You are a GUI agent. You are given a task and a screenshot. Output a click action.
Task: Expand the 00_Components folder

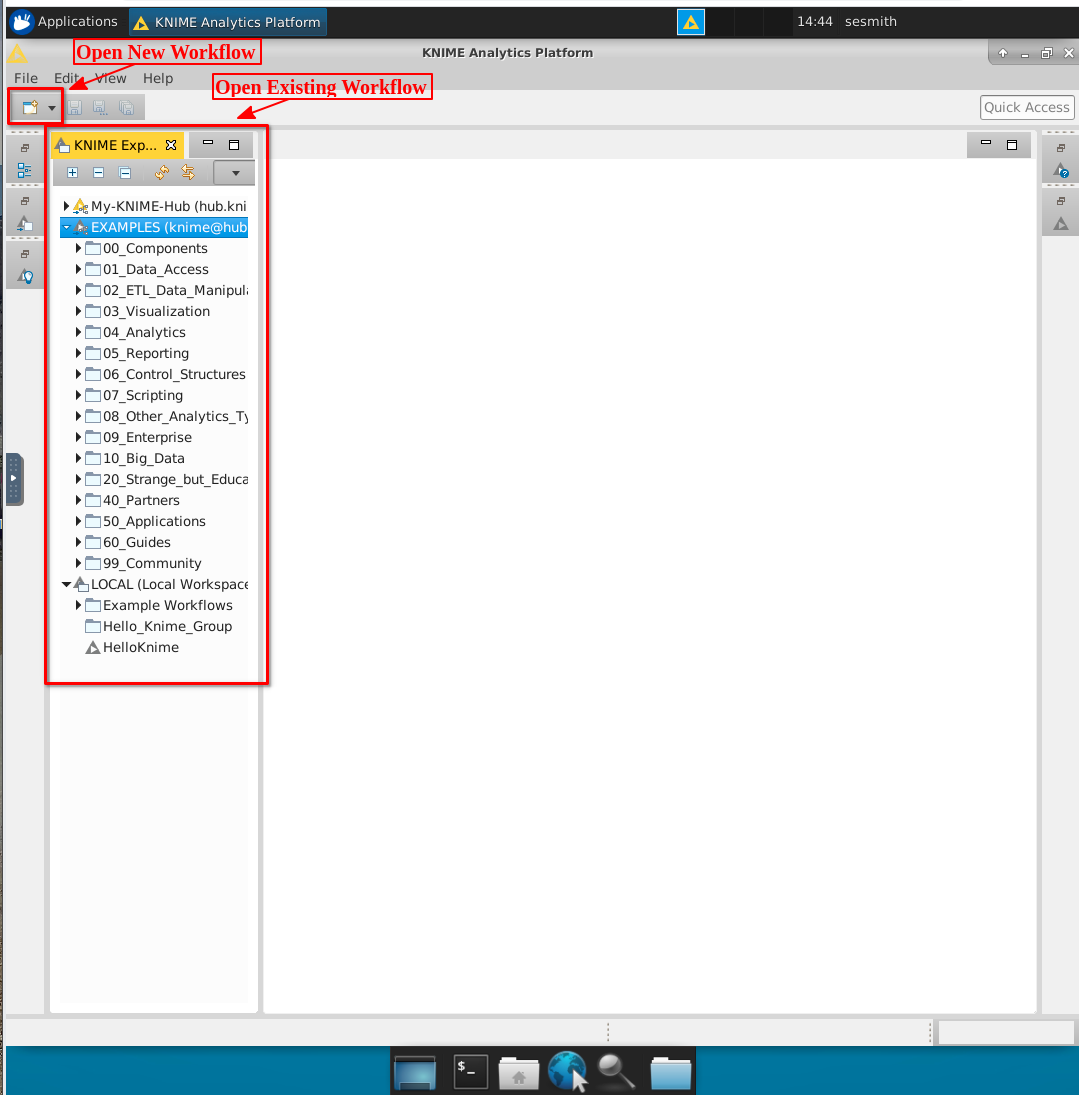click(x=78, y=249)
